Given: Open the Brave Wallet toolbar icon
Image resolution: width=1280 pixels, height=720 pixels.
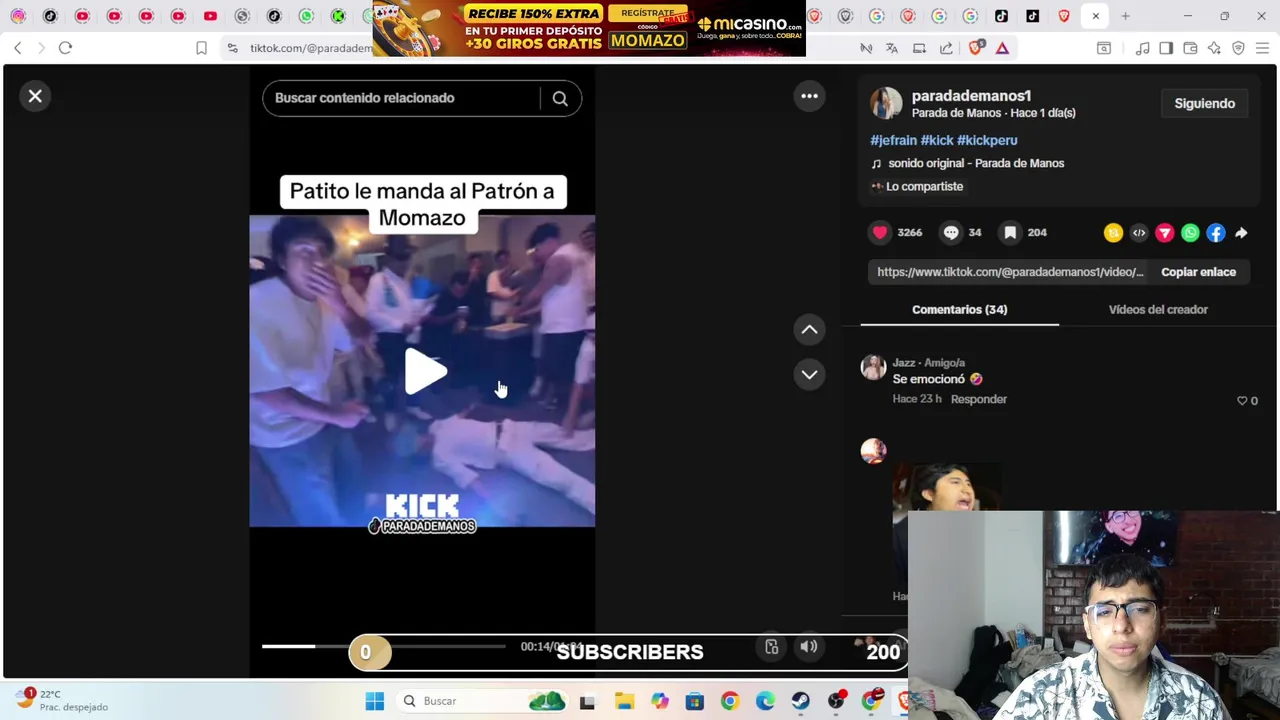Looking at the screenshot, I should coord(1190,48).
